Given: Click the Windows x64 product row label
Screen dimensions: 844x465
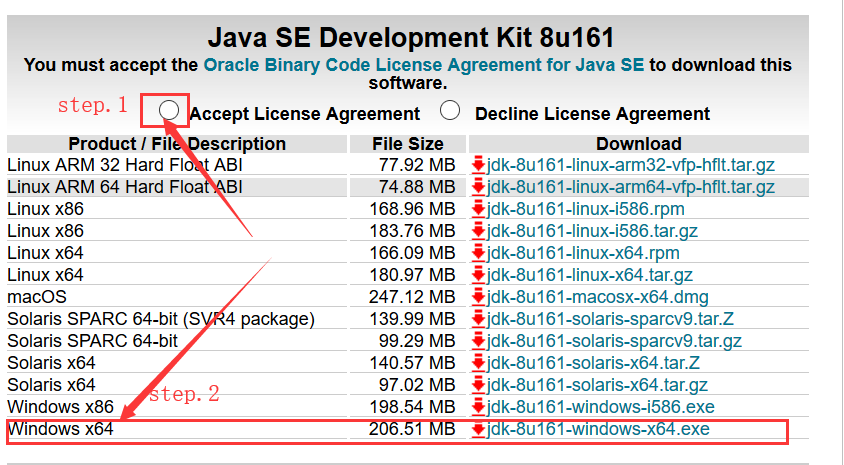Looking at the screenshot, I should point(60,429).
